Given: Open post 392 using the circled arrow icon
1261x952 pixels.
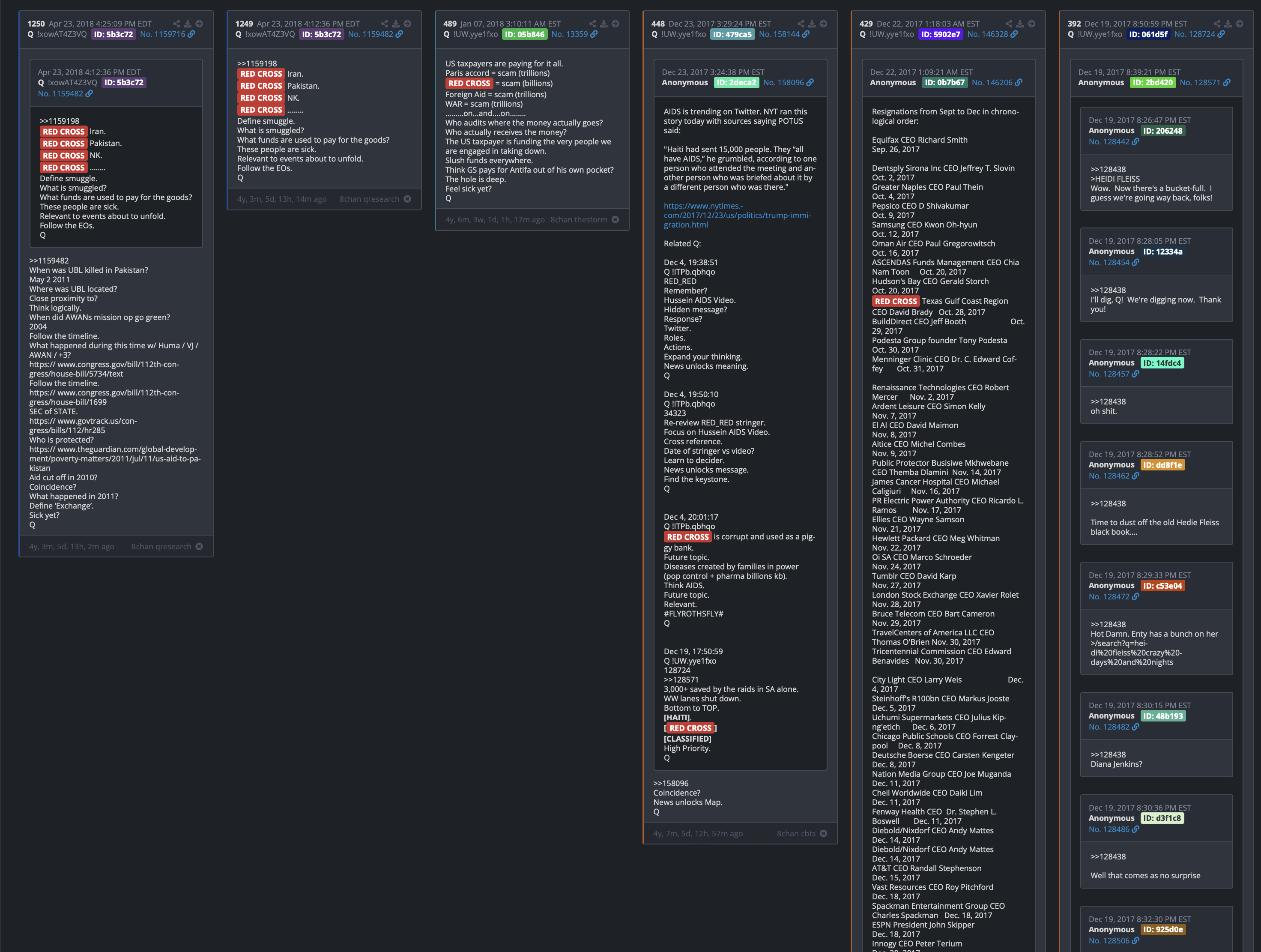Looking at the screenshot, I should tap(1239, 24).
